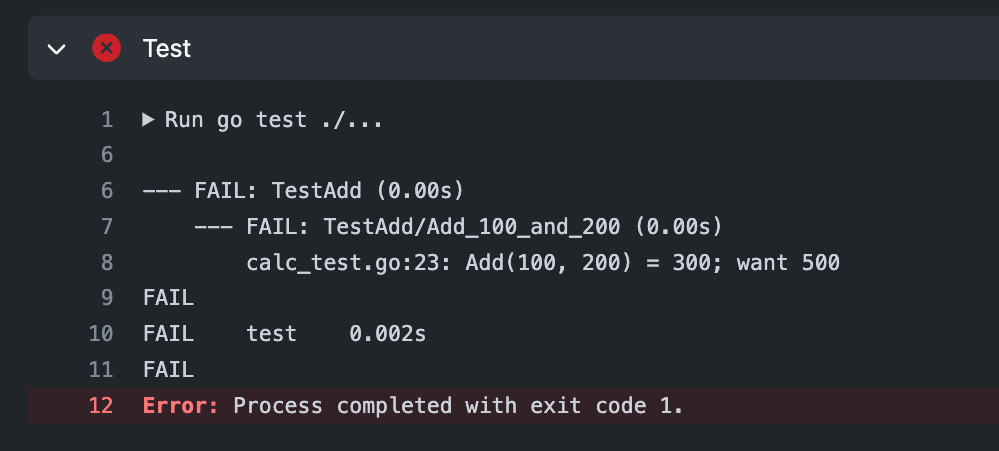Select the second line number 6
The width and height of the screenshot is (999, 451).
[x=107, y=190]
